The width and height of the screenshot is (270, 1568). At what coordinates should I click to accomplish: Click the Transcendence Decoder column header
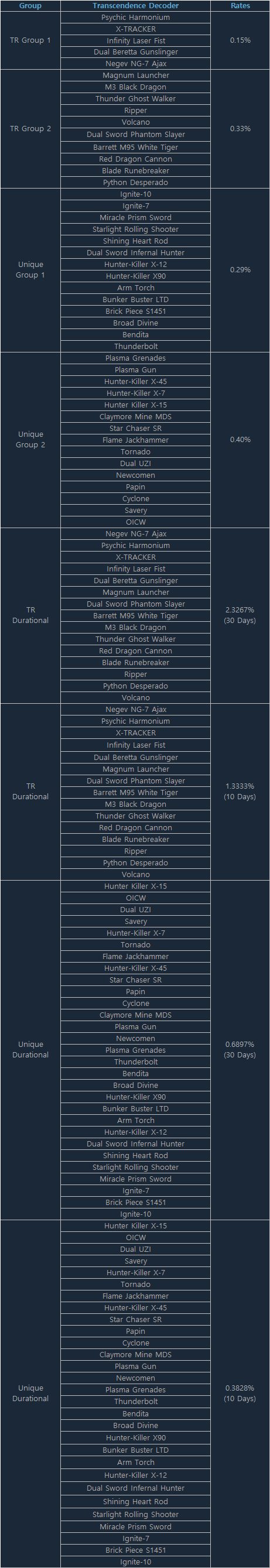(135, 5)
